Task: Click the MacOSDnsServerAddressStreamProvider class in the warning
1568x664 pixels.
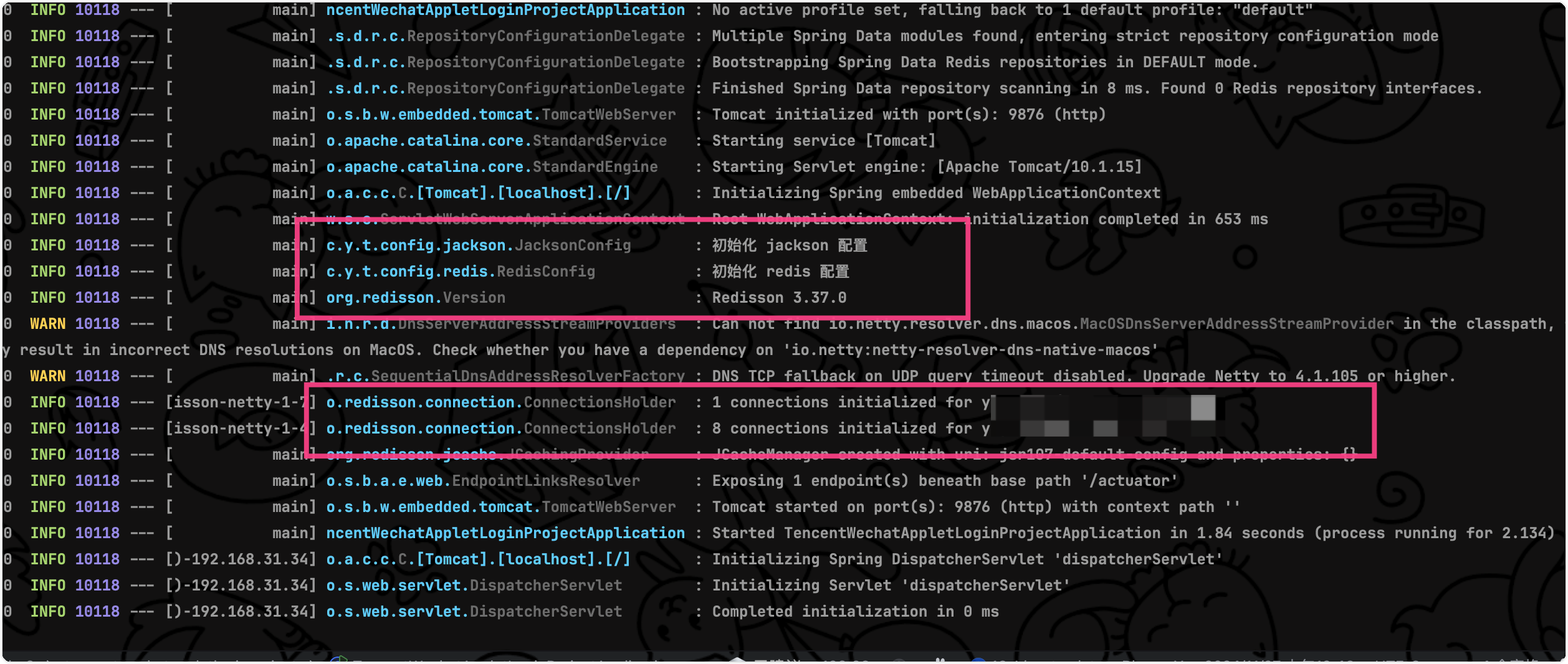Action: click(x=1236, y=324)
